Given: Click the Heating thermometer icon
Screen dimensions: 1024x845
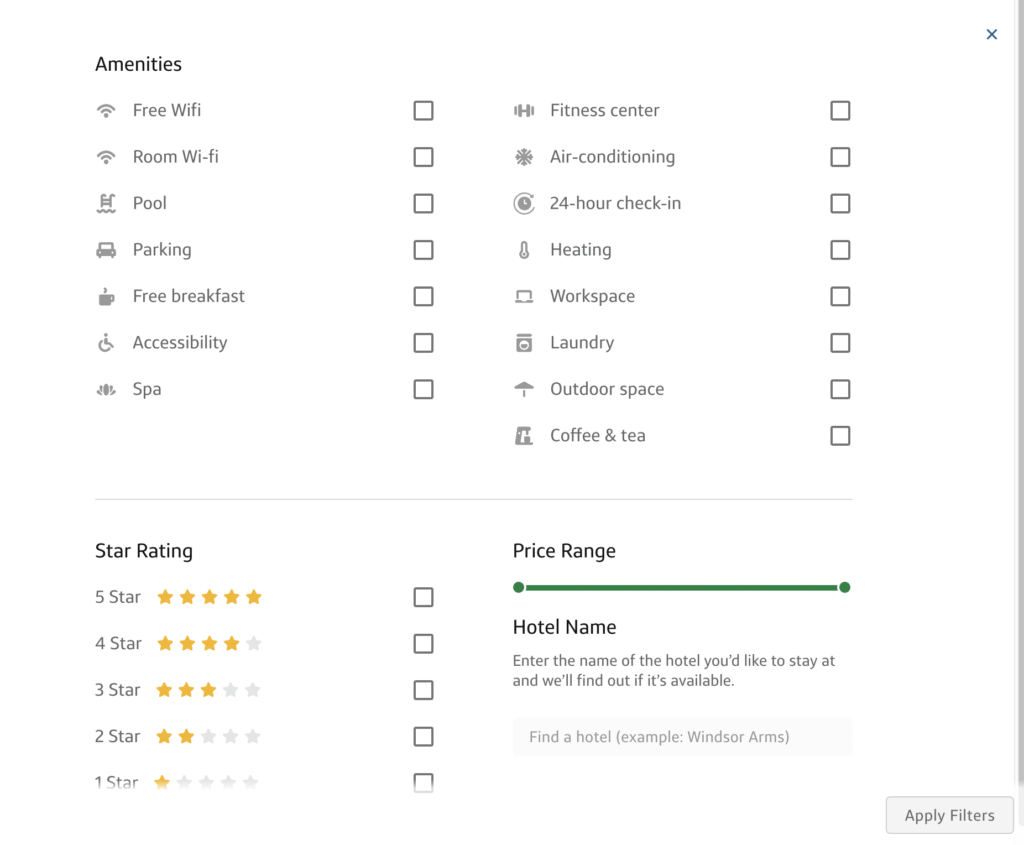Looking at the screenshot, I should (x=524, y=250).
